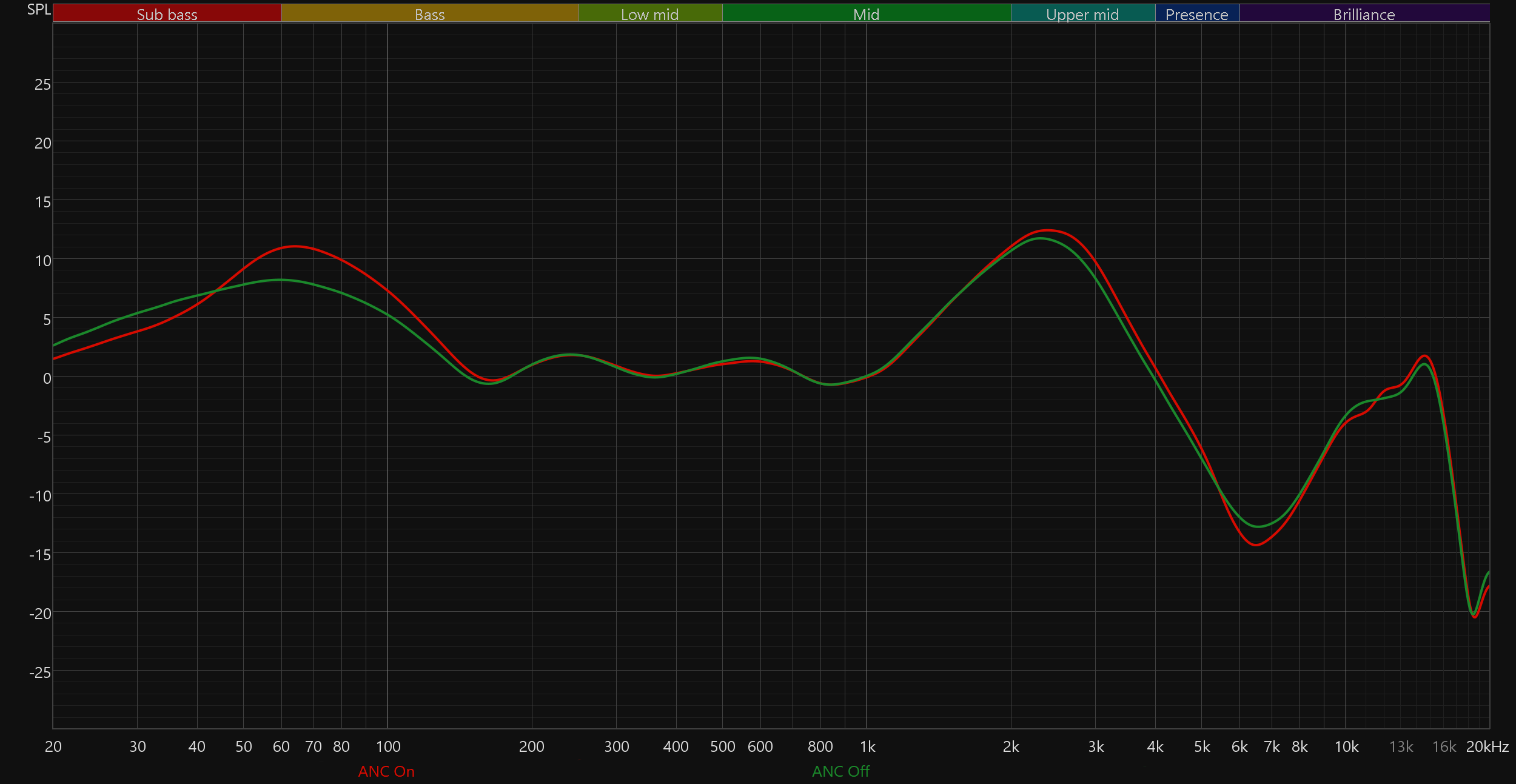Click the 100 Hz axis label

click(x=388, y=746)
